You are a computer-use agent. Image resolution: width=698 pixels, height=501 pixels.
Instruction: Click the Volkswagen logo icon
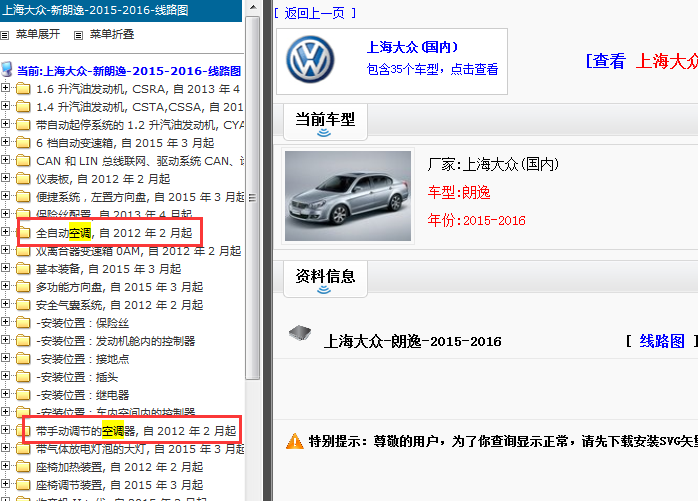pyautogui.click(x=310, y=60)
